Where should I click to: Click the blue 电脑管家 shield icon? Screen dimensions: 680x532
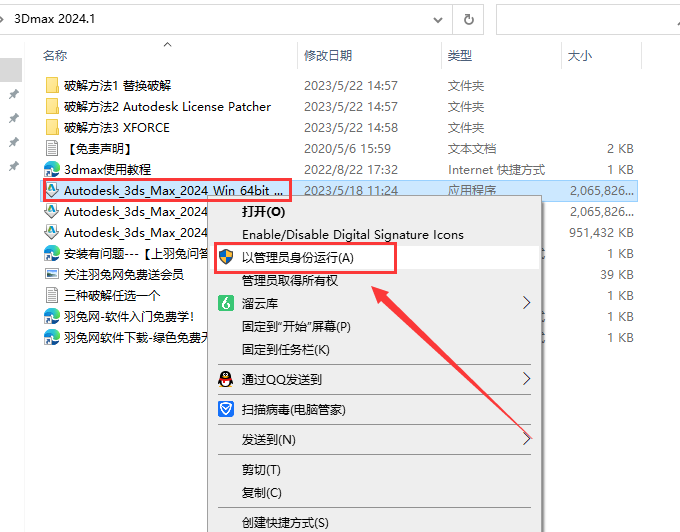[x=226, y=409]
